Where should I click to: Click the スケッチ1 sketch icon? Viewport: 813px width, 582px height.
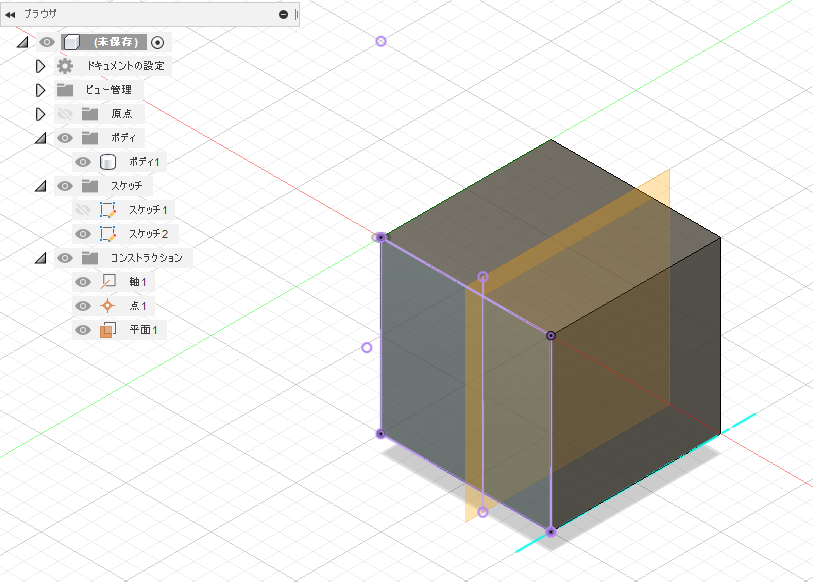(108, 210)
